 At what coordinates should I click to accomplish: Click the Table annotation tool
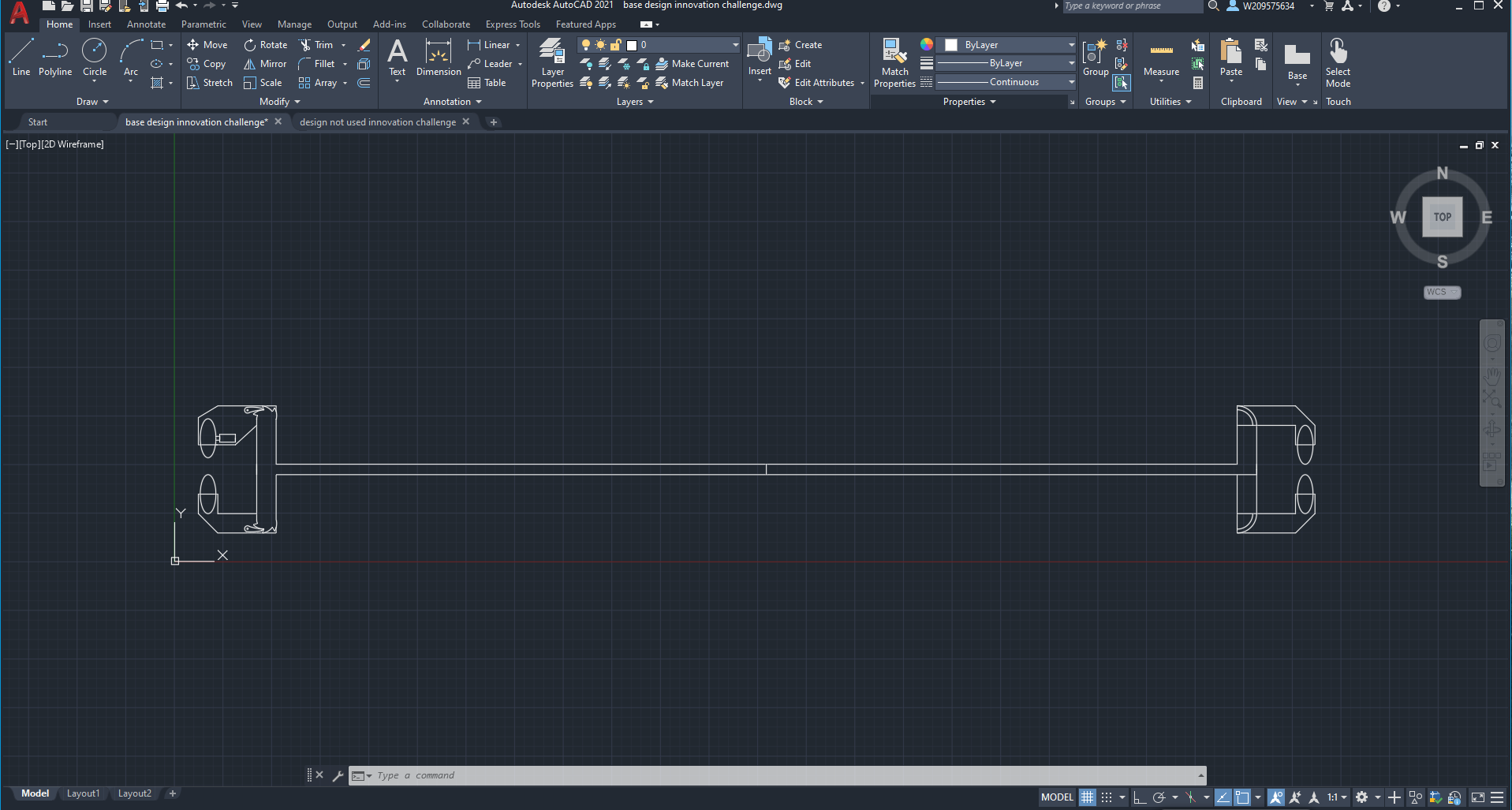(x=487, y=83)
